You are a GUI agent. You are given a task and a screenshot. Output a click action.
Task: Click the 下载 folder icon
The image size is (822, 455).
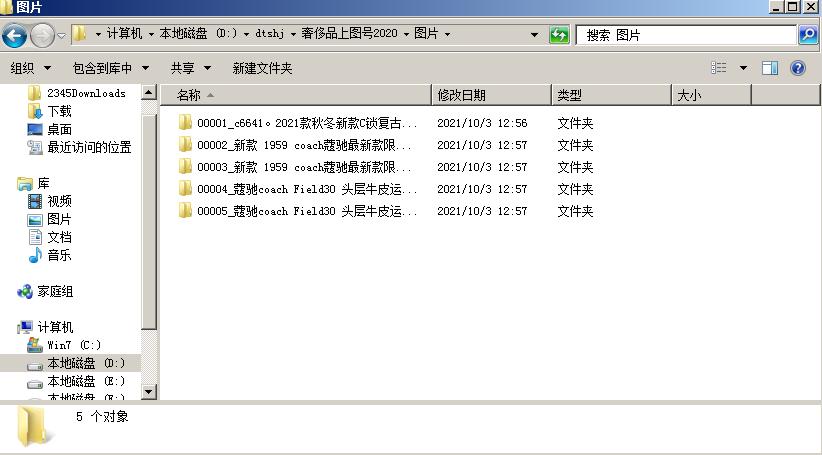pos(35,111)
